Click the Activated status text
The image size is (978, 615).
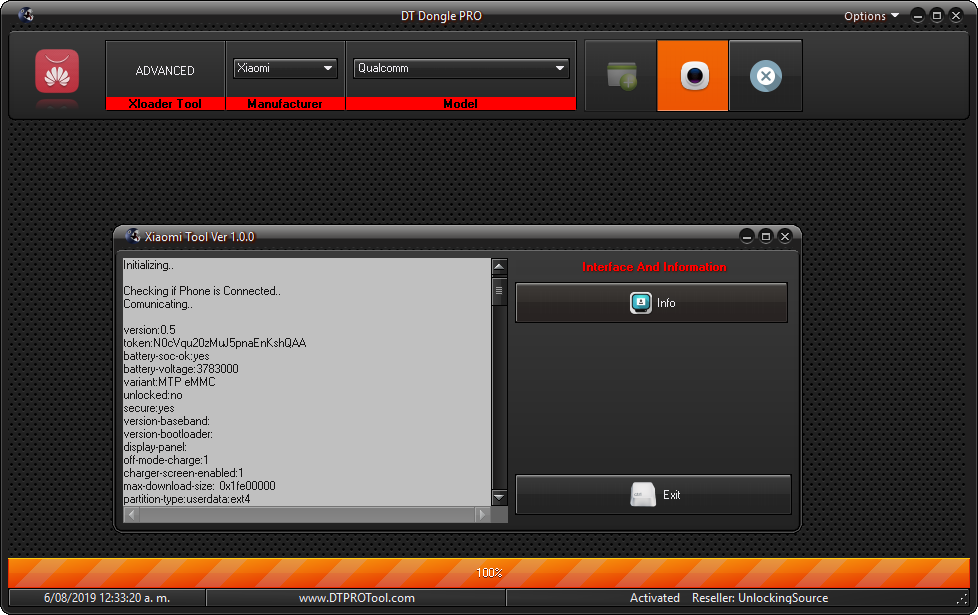coord(654,598)
